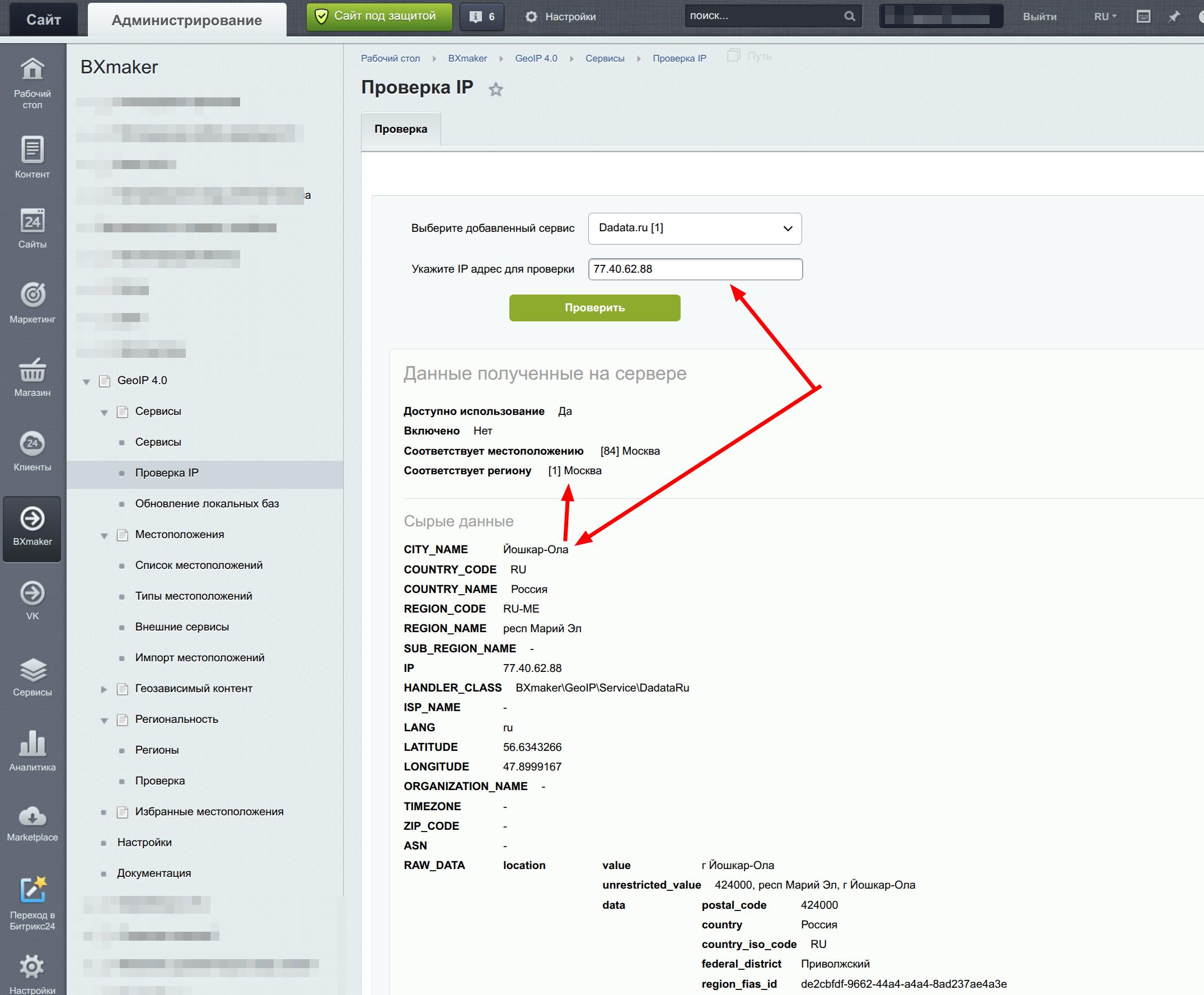Open the Клиенты sidebar section
The width and height of the screenshot is (1204, 995).
[x=32, y=451]
